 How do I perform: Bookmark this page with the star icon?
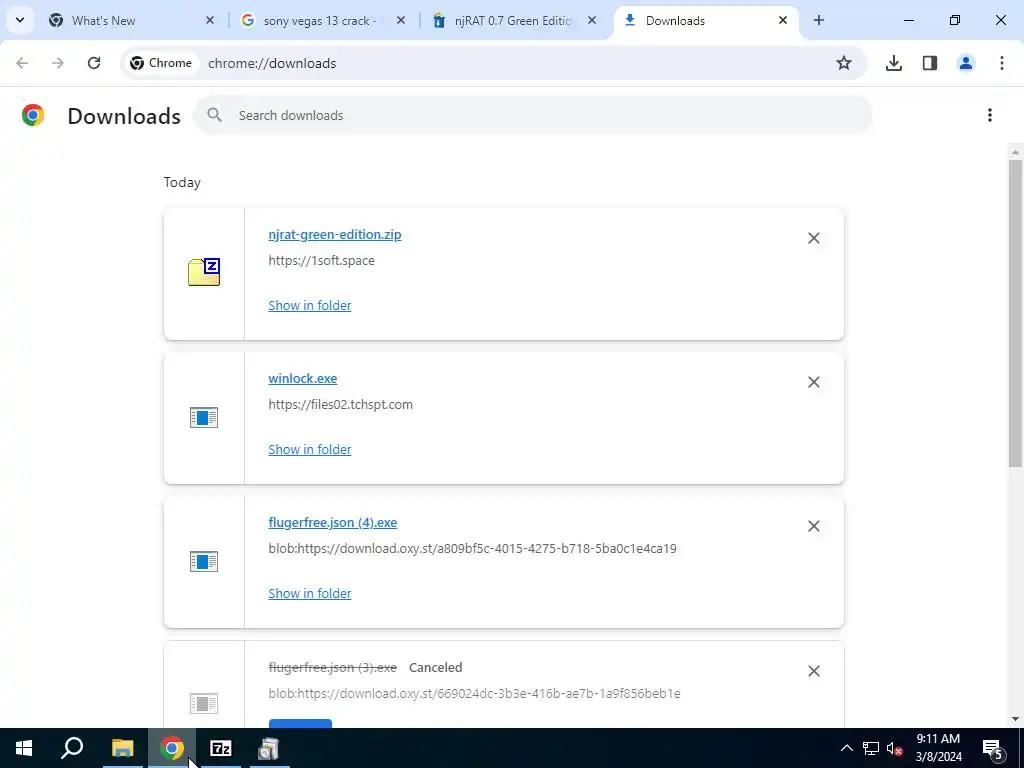tap(844, 63)
